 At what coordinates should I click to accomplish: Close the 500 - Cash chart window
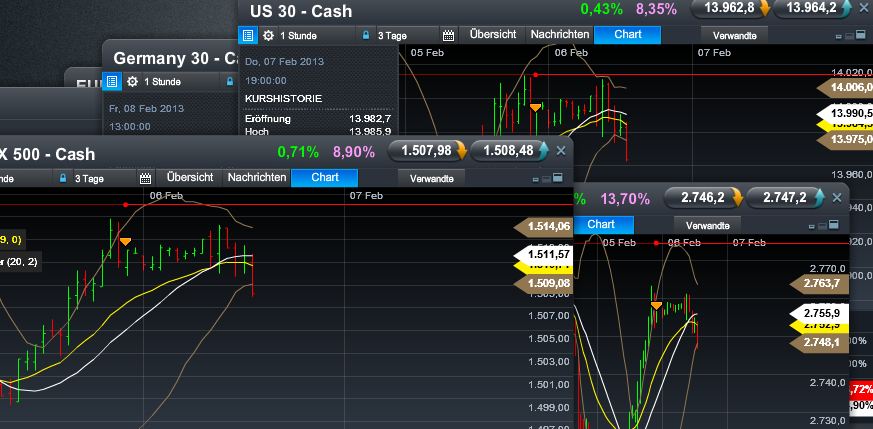tap(561, 151)
